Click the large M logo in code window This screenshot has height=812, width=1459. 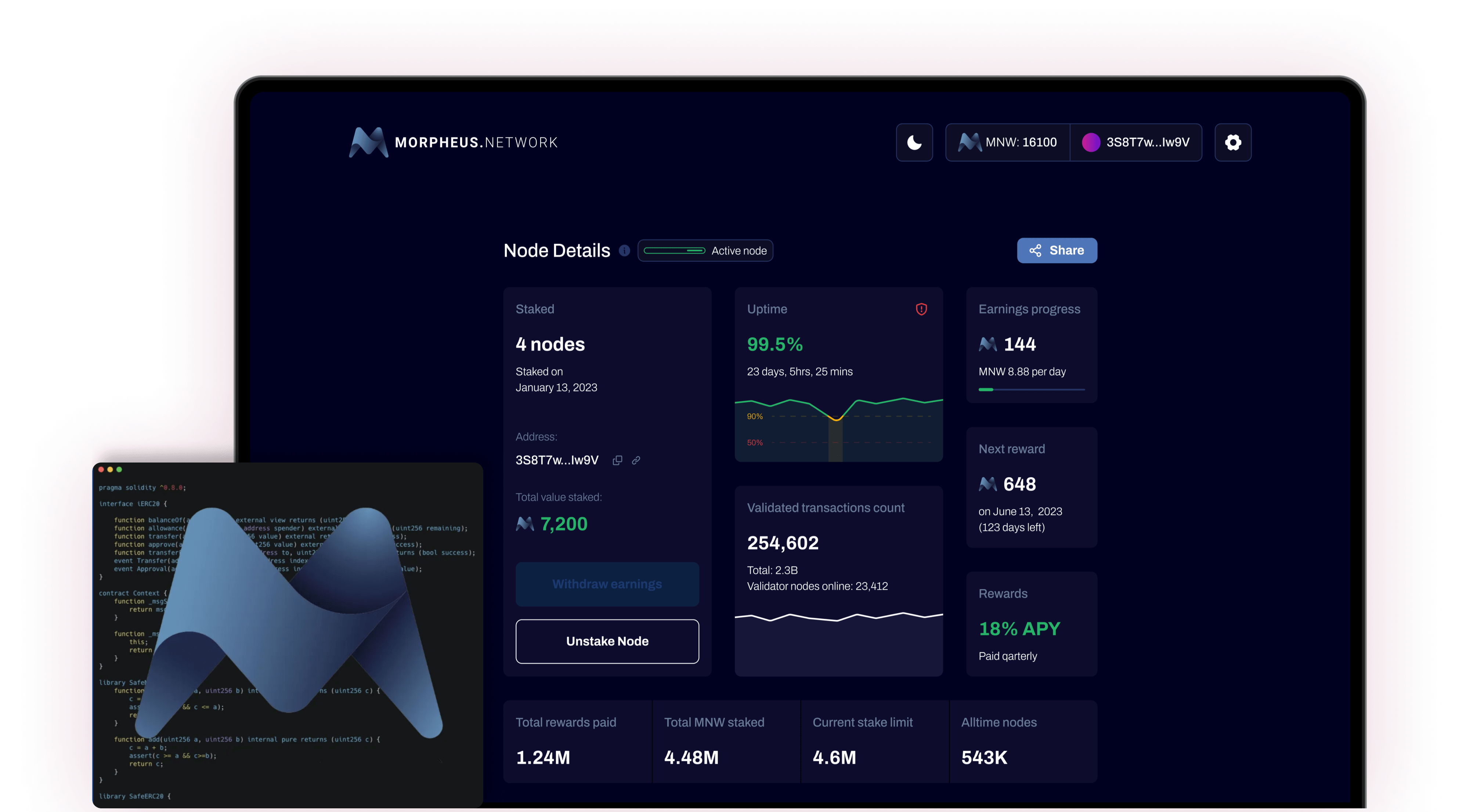point(289,623)
